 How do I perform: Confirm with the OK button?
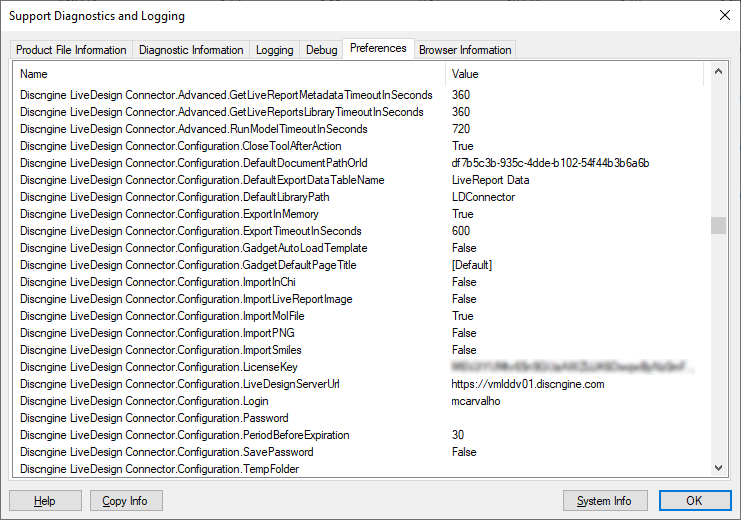point(695,501)
